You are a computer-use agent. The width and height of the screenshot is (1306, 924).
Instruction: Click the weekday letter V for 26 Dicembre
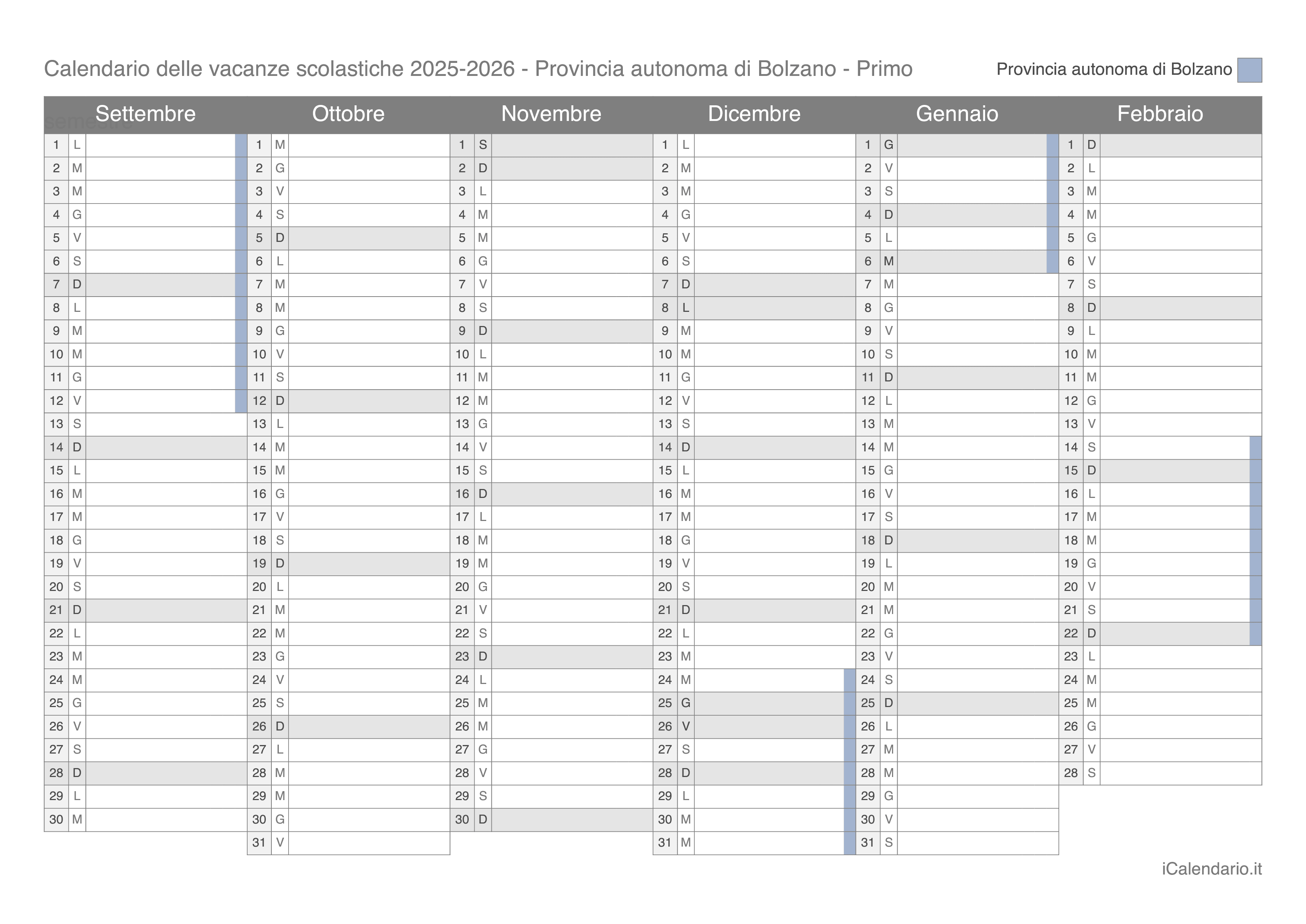pyautogui.click(x=686, y=727)
